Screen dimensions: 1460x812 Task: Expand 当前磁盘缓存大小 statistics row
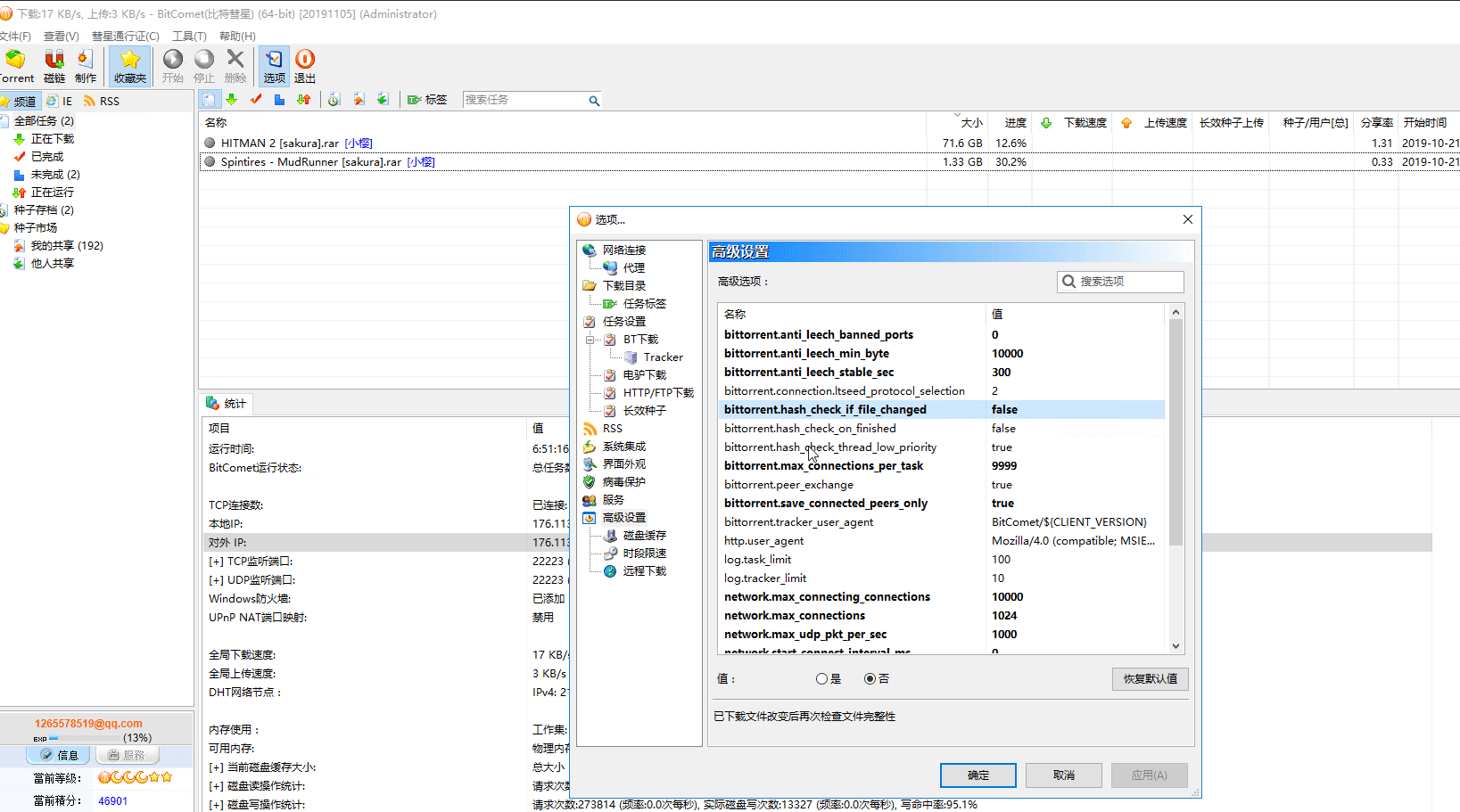[216, 767]
